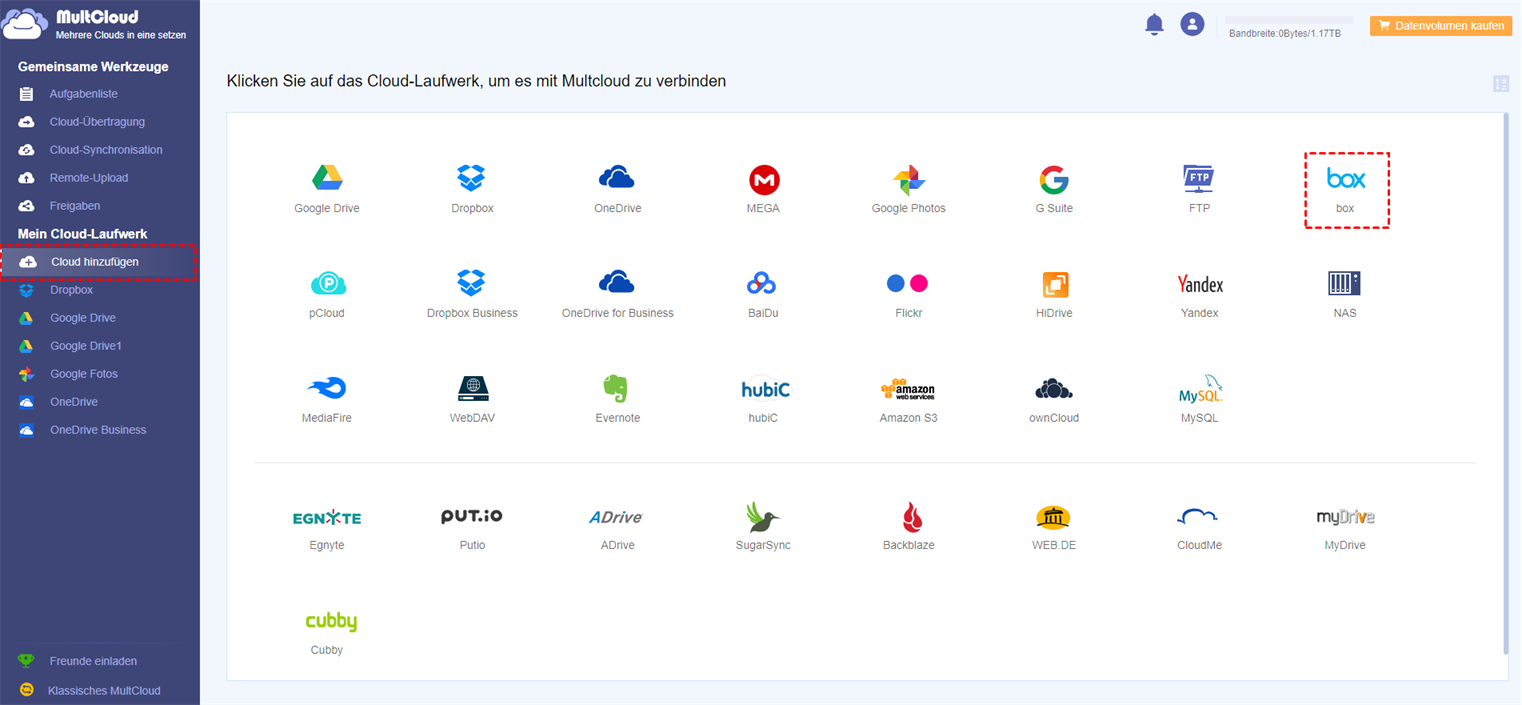Click Freunde einladen link

tap(93, 661)
